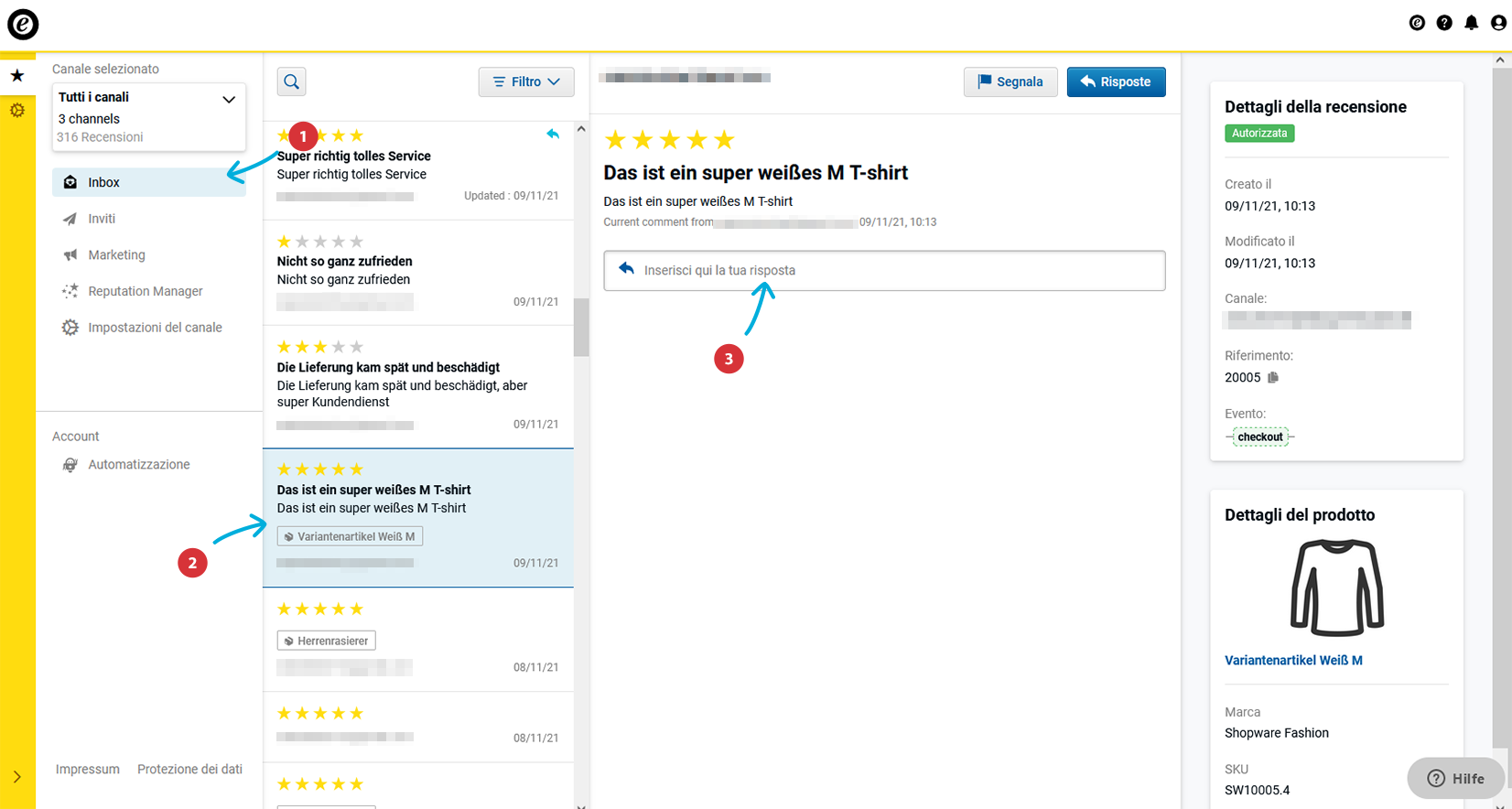This screenshot has width=1512, height=809.
Task: Click review list scroll-up arrow
Action: [581, 129]
